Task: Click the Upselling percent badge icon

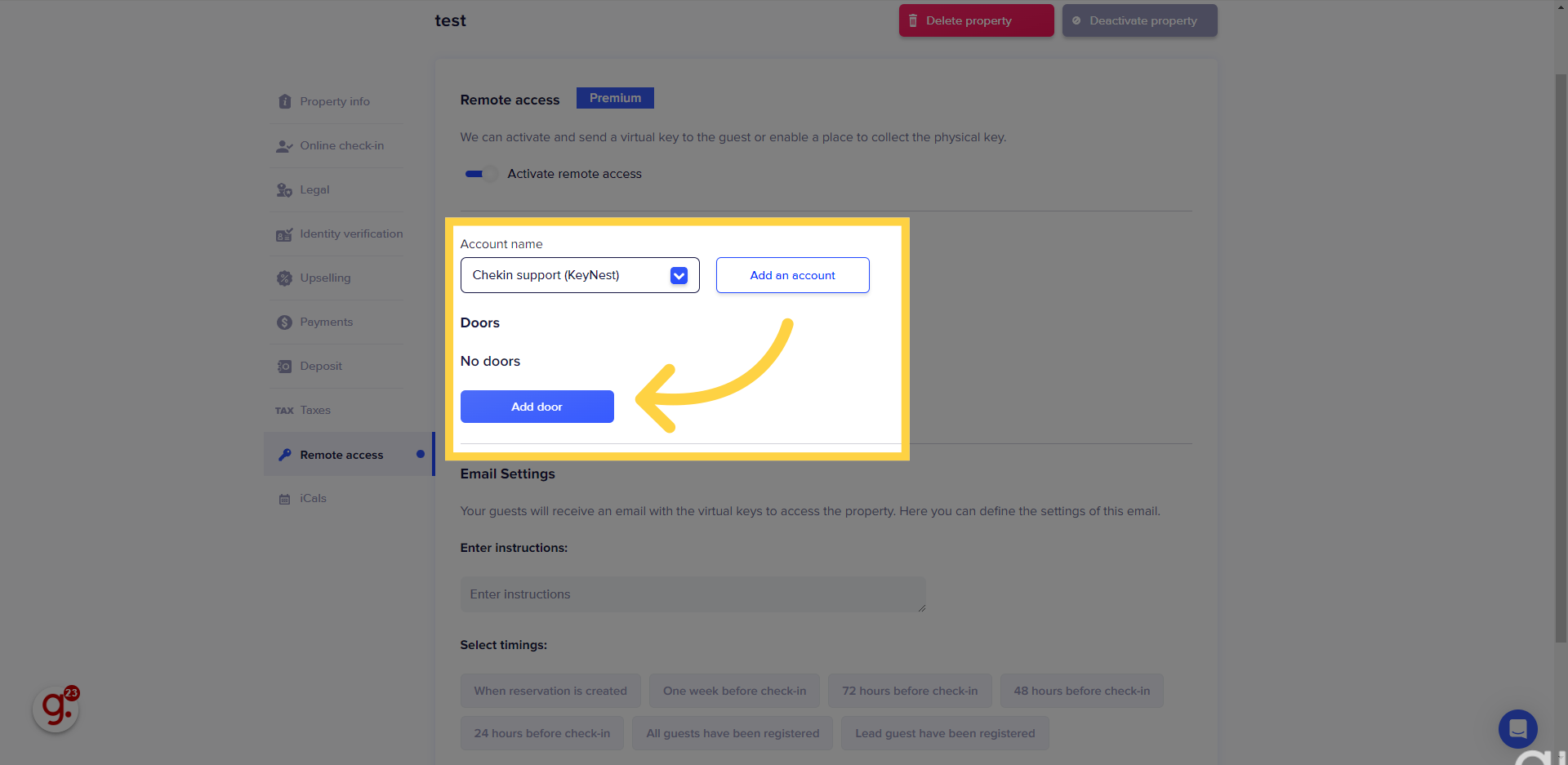Action: click(x=284, y=278)
